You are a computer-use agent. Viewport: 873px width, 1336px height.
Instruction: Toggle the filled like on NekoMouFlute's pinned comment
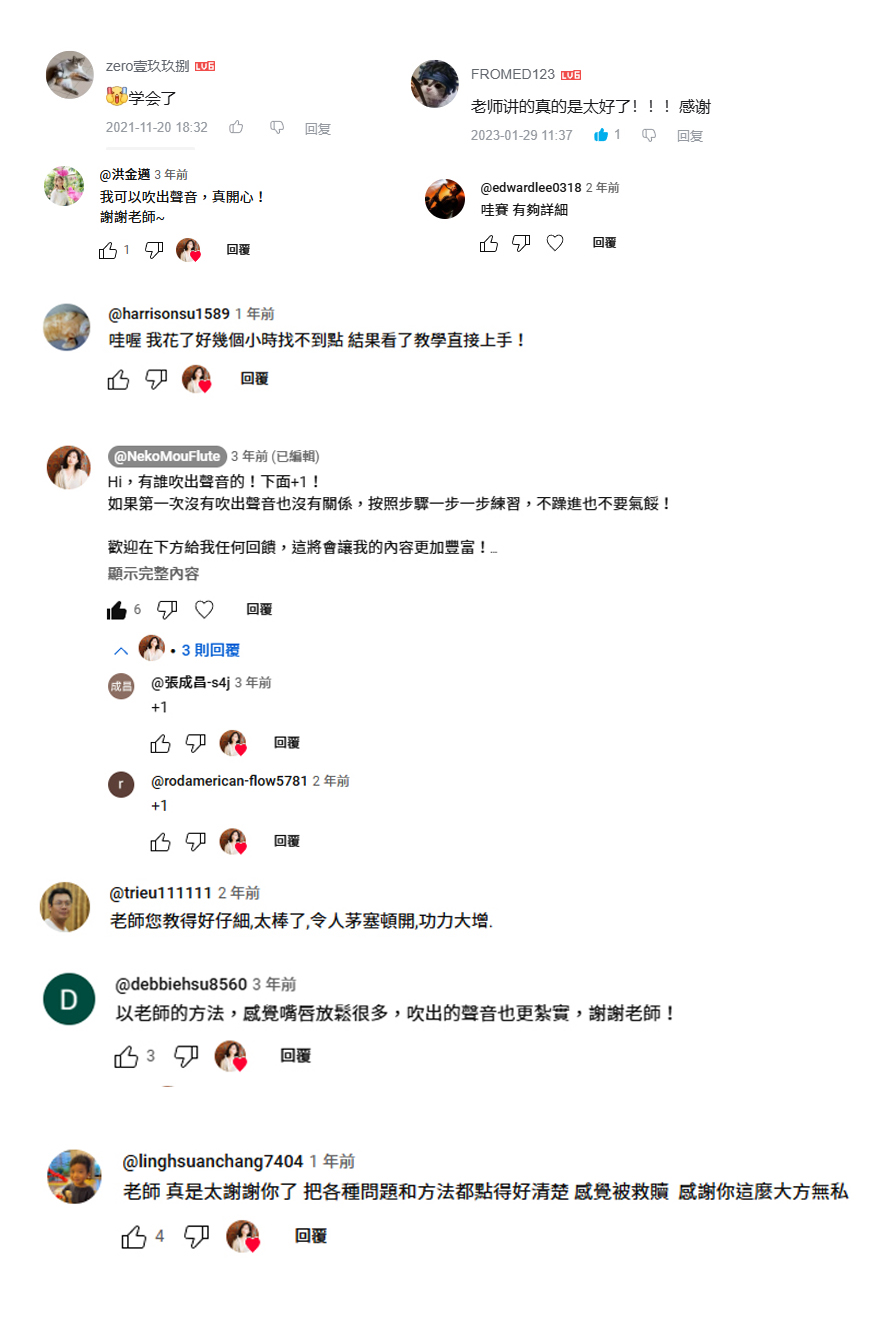click(x=117, y=610)
